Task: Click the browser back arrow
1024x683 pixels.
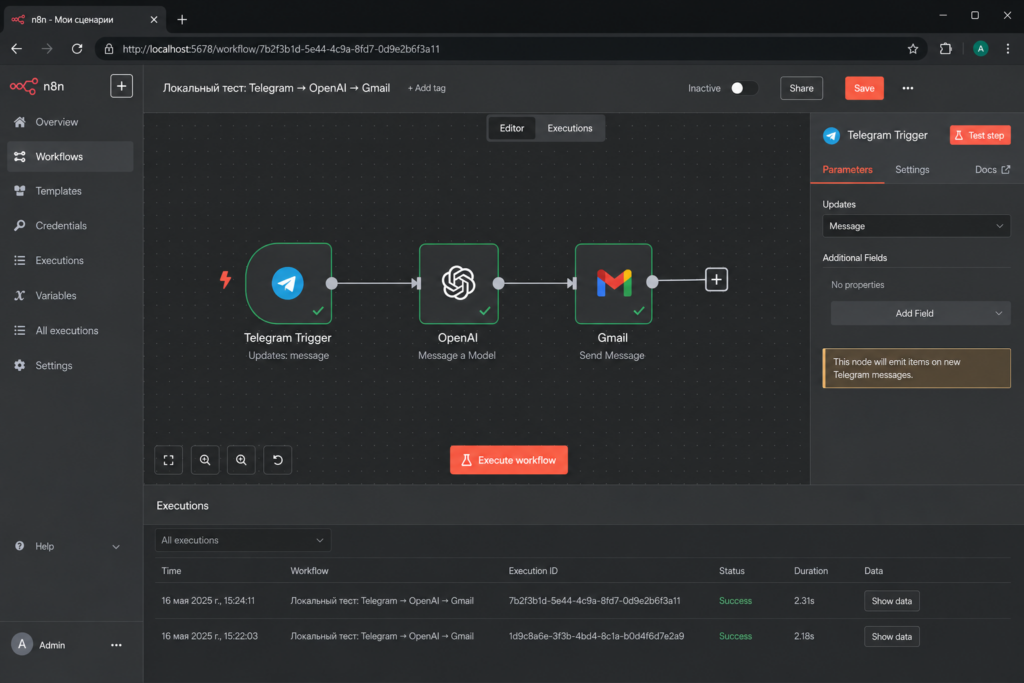Action: tap(17, 49)
